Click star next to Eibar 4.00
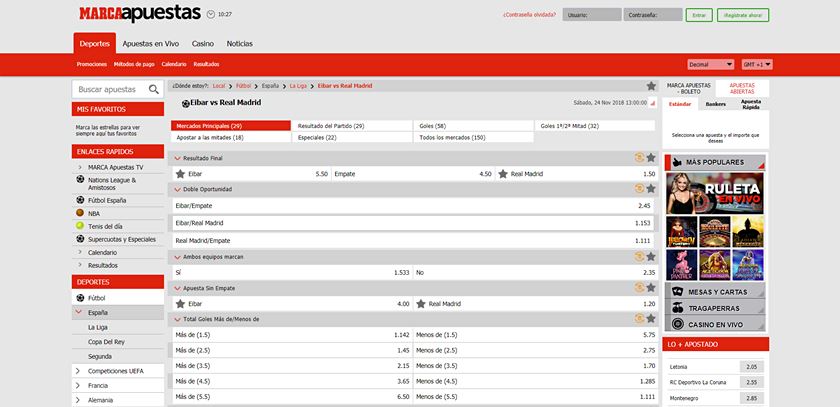The width and height of the screenshot is (840, 407). (x=180, y=304)
